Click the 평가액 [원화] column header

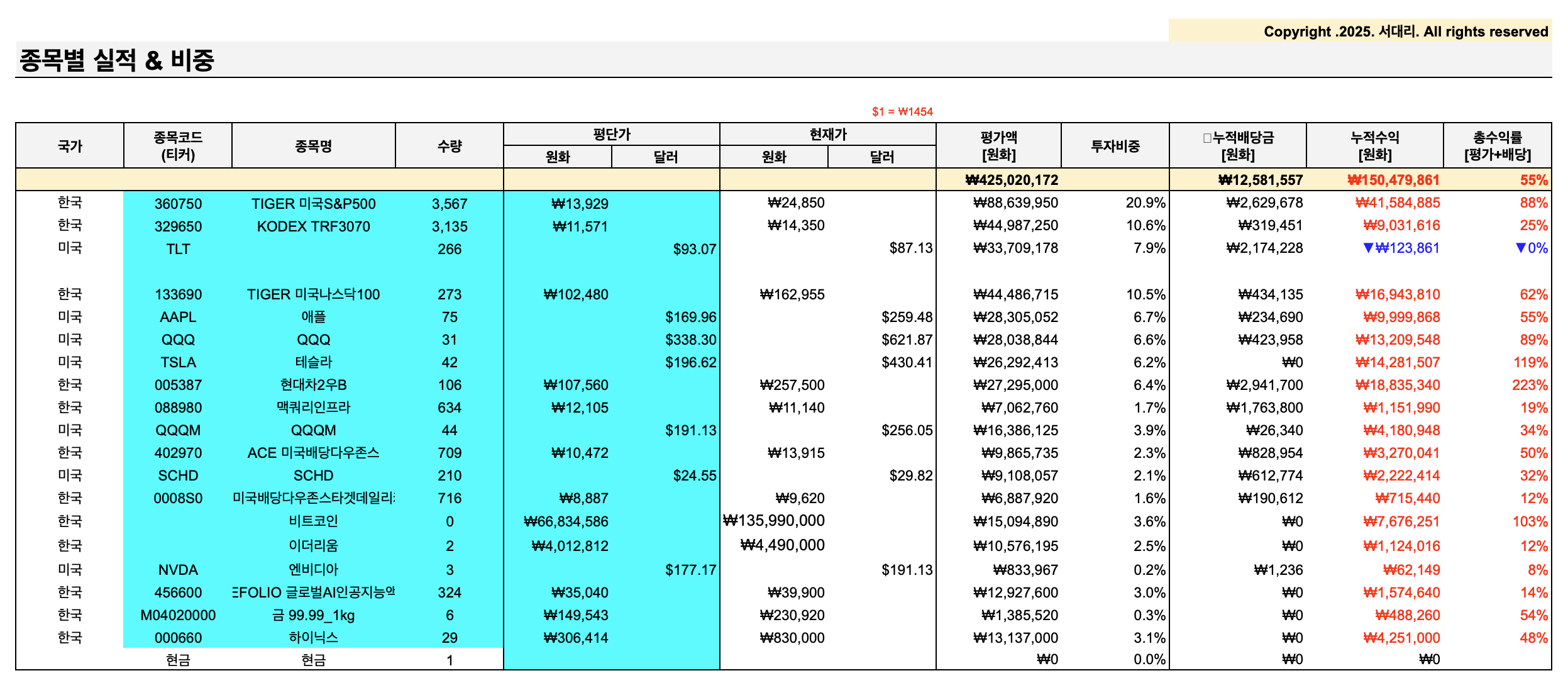(x=998, y=146)
